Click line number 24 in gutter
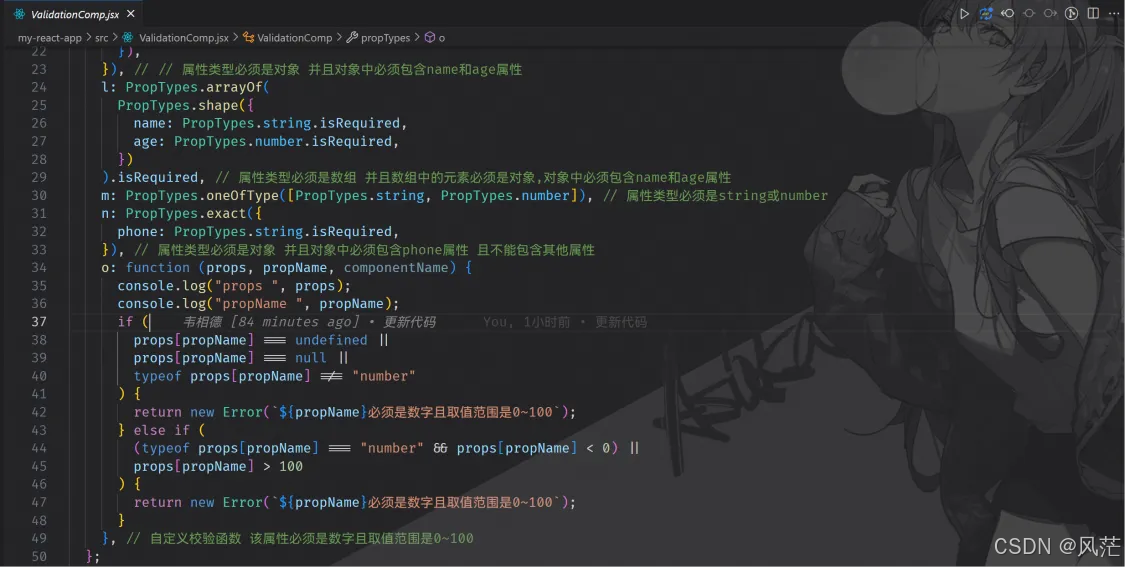 coord(39,87)
